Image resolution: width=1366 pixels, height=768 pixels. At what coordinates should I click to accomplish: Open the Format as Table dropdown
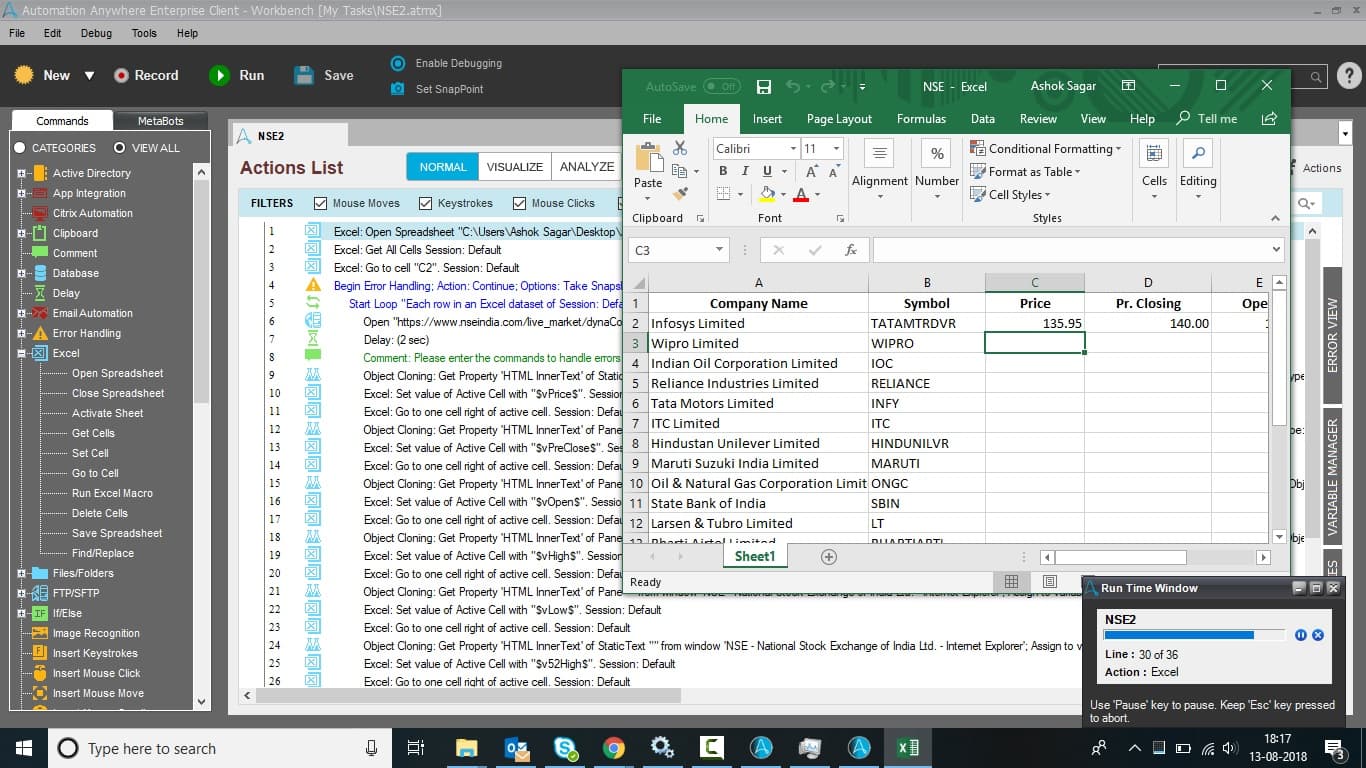[1027, 171]
